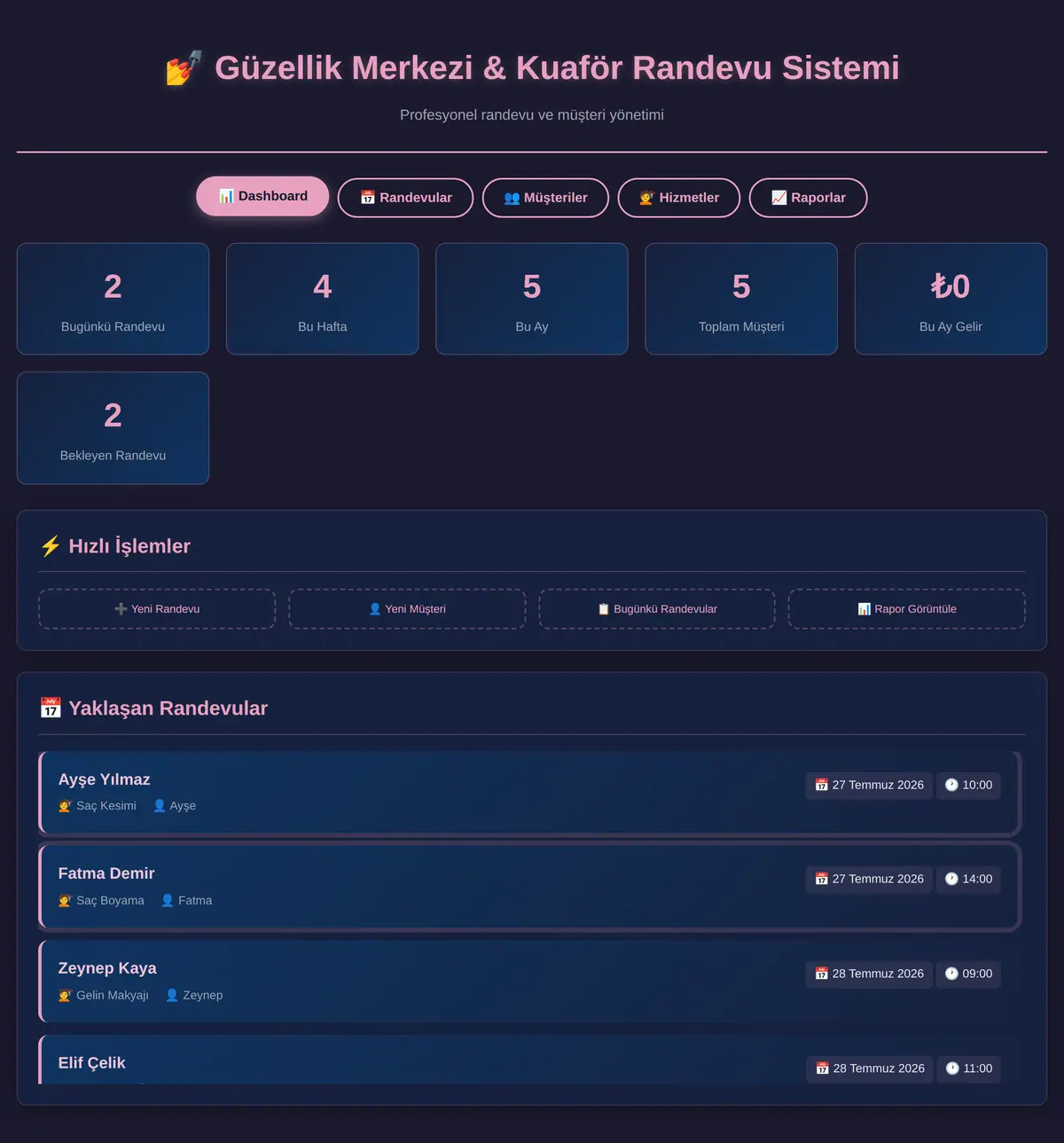The height and width of the screenshot is (1143, 1064).
Task: Click the plus icon in Yeni Randevu
Action: coord(121,609)
